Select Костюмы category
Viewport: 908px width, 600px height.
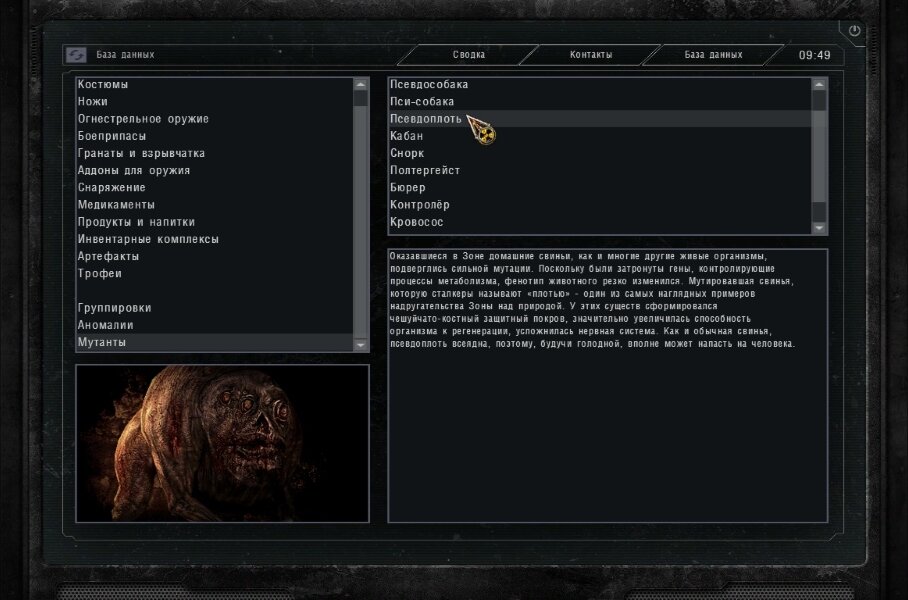[214, 85]
